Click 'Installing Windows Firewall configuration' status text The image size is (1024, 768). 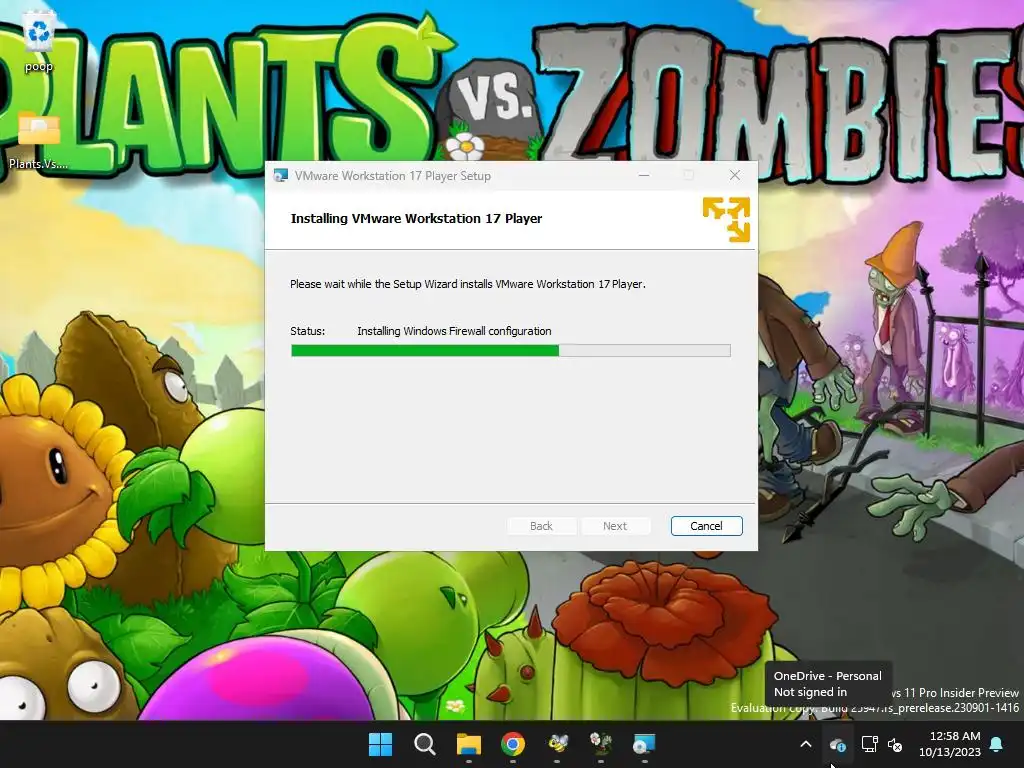point(454,331)
